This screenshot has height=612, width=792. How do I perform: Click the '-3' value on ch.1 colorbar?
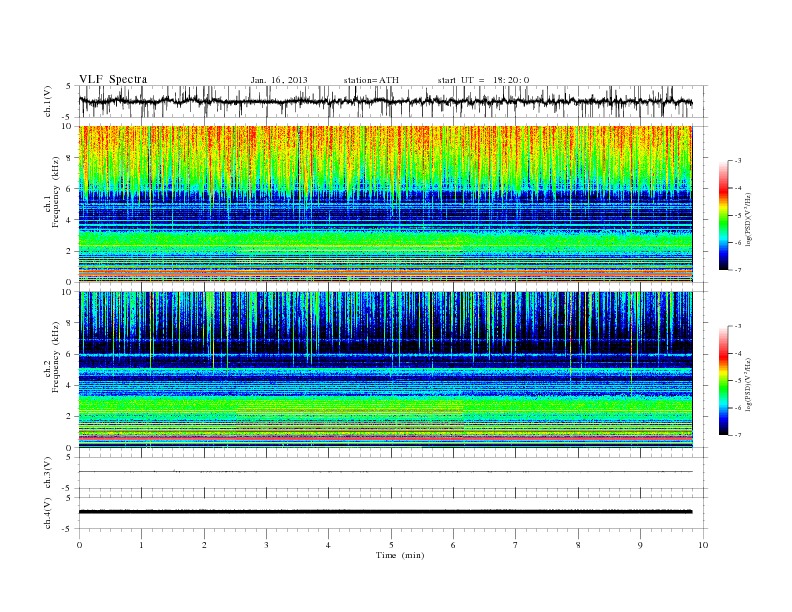tap(738, 161)
